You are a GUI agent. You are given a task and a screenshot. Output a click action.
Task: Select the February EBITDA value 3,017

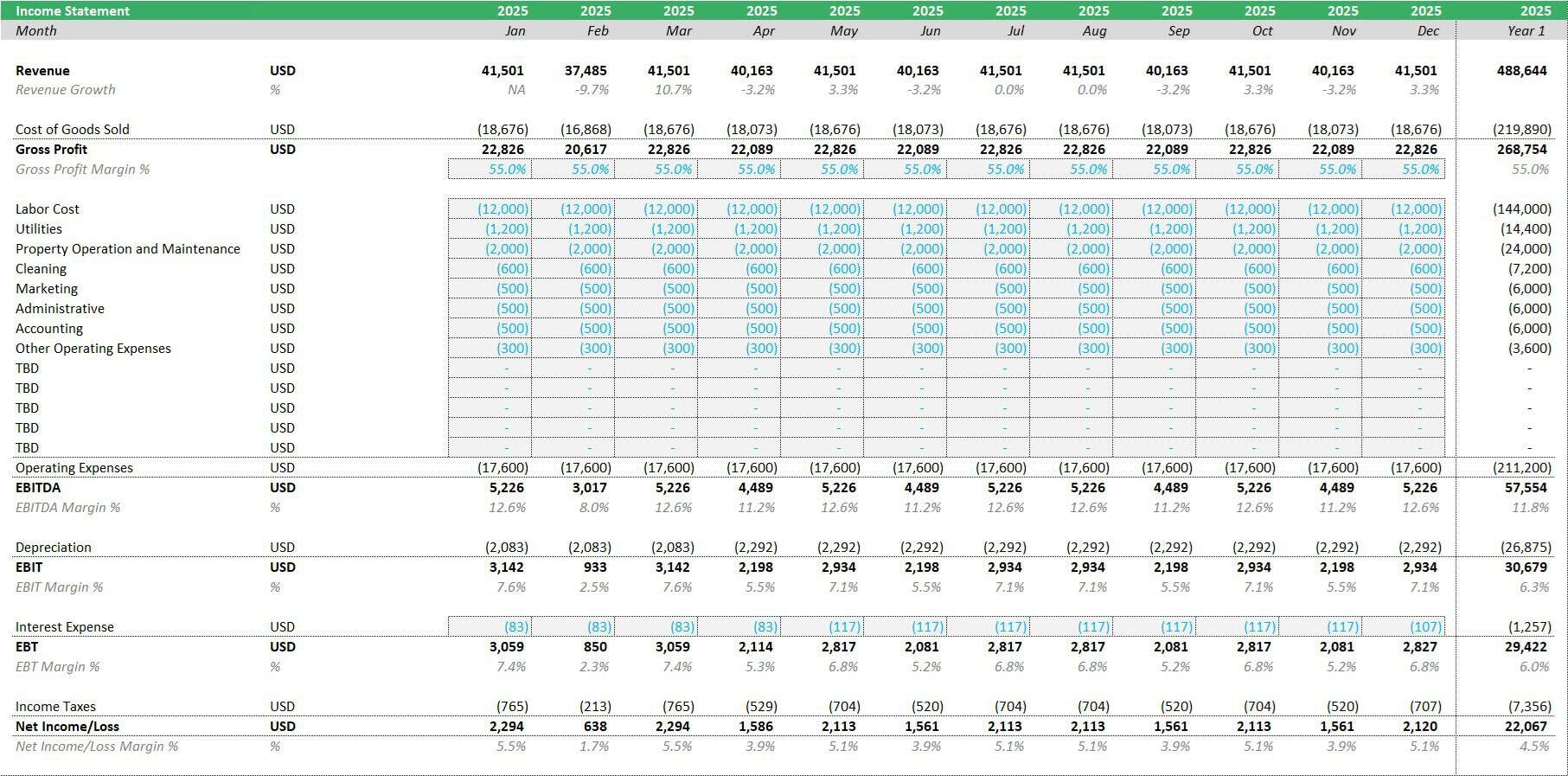[589, 488]
